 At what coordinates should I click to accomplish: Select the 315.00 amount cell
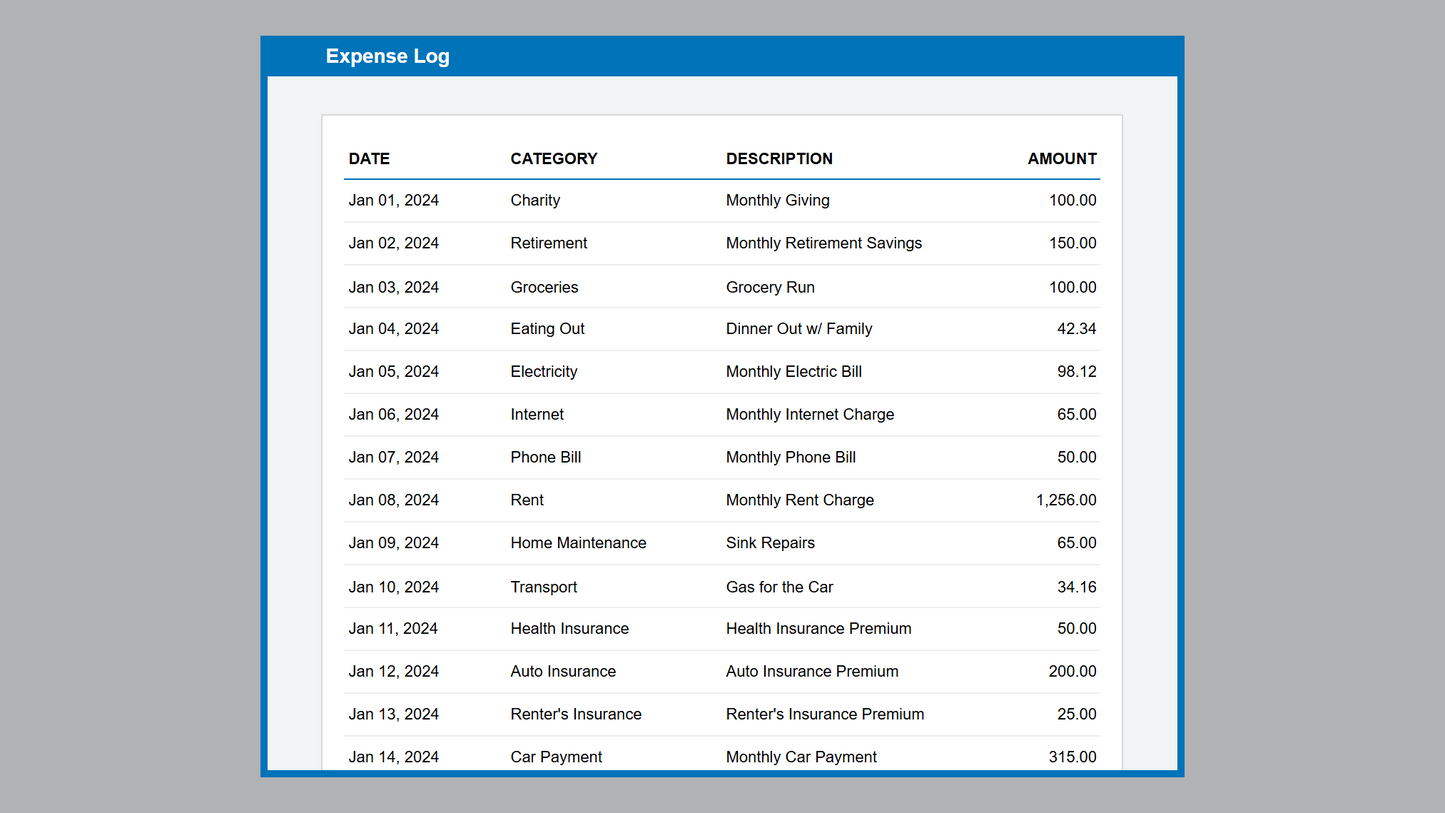[x=1073, y=757]
